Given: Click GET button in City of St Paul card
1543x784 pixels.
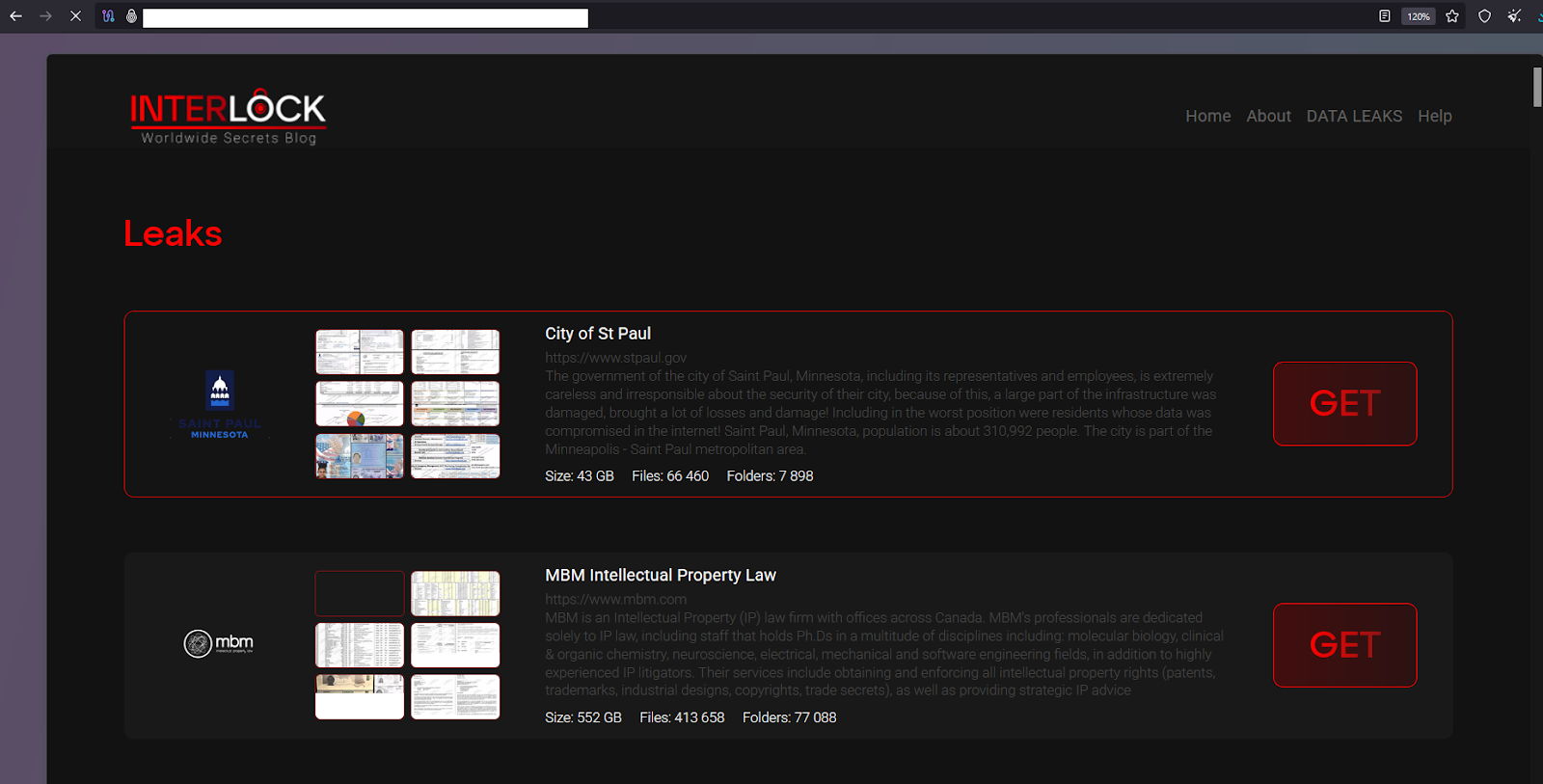Looking at the screenshot, I should pyautogui.click(x=1344, y=403).
